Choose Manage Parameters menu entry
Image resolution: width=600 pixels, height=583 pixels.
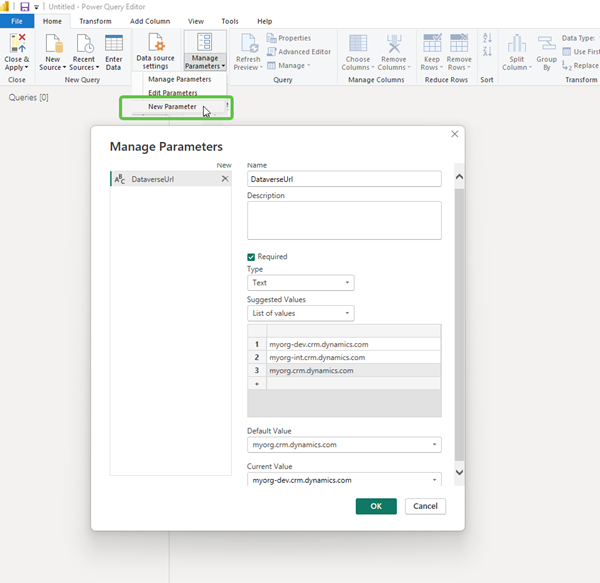coord(179,79)
